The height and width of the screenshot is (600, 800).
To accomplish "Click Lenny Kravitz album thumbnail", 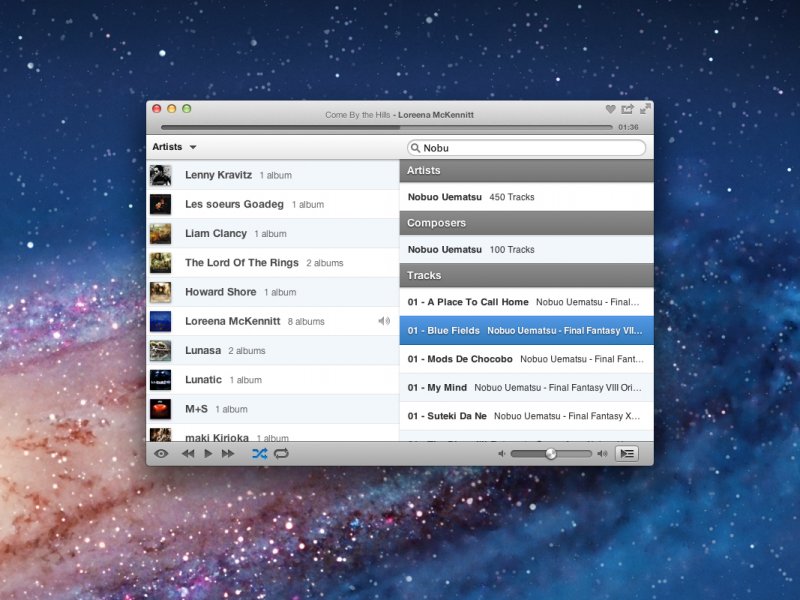I will coord(160,175).
